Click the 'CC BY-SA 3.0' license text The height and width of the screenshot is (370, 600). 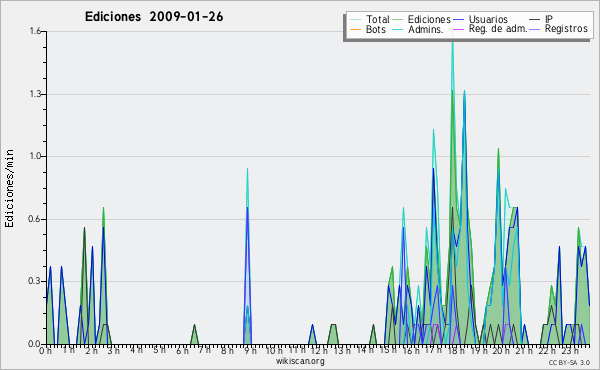tap(569, 362)
